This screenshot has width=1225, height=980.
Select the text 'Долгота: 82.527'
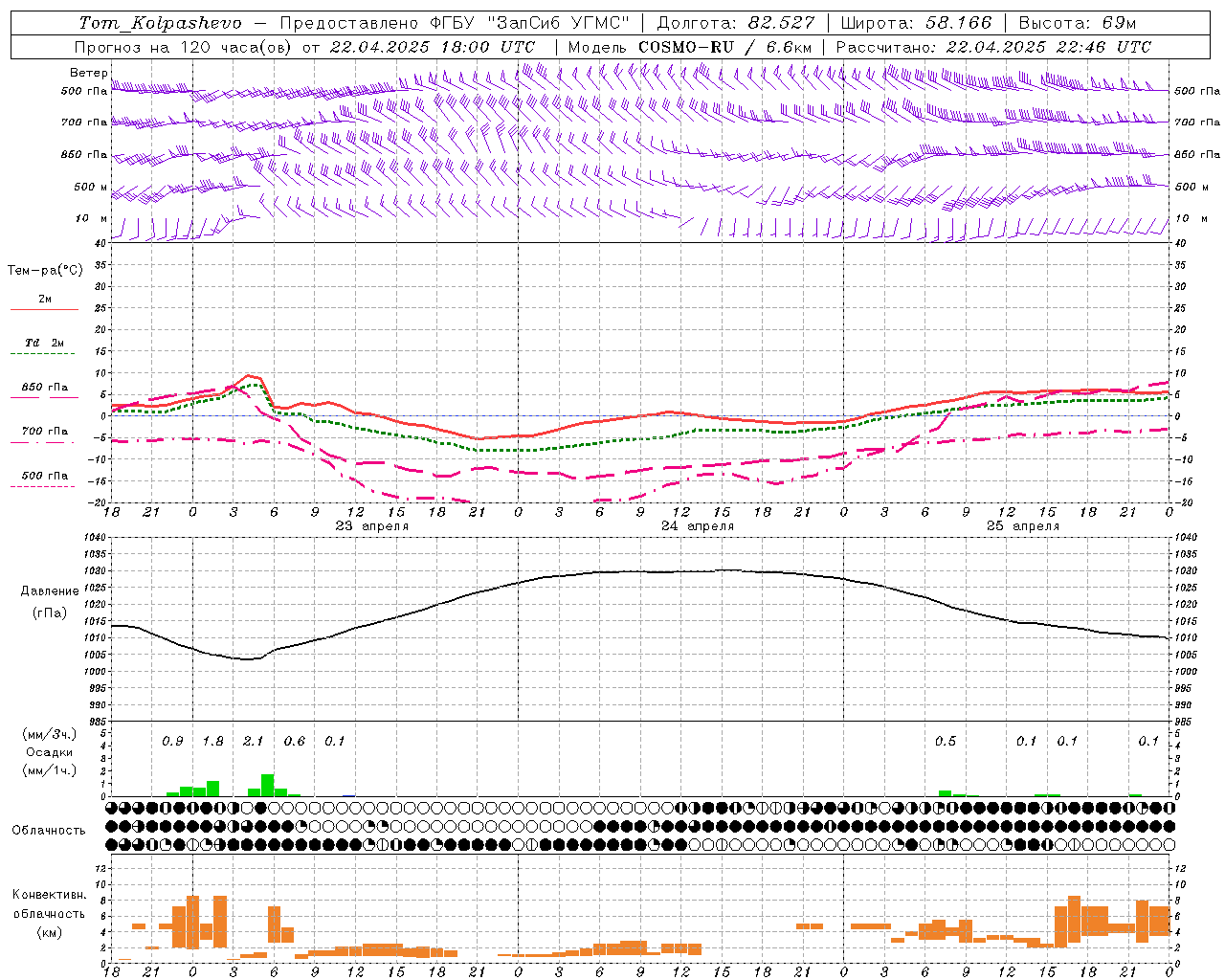[x=736, y=23]
